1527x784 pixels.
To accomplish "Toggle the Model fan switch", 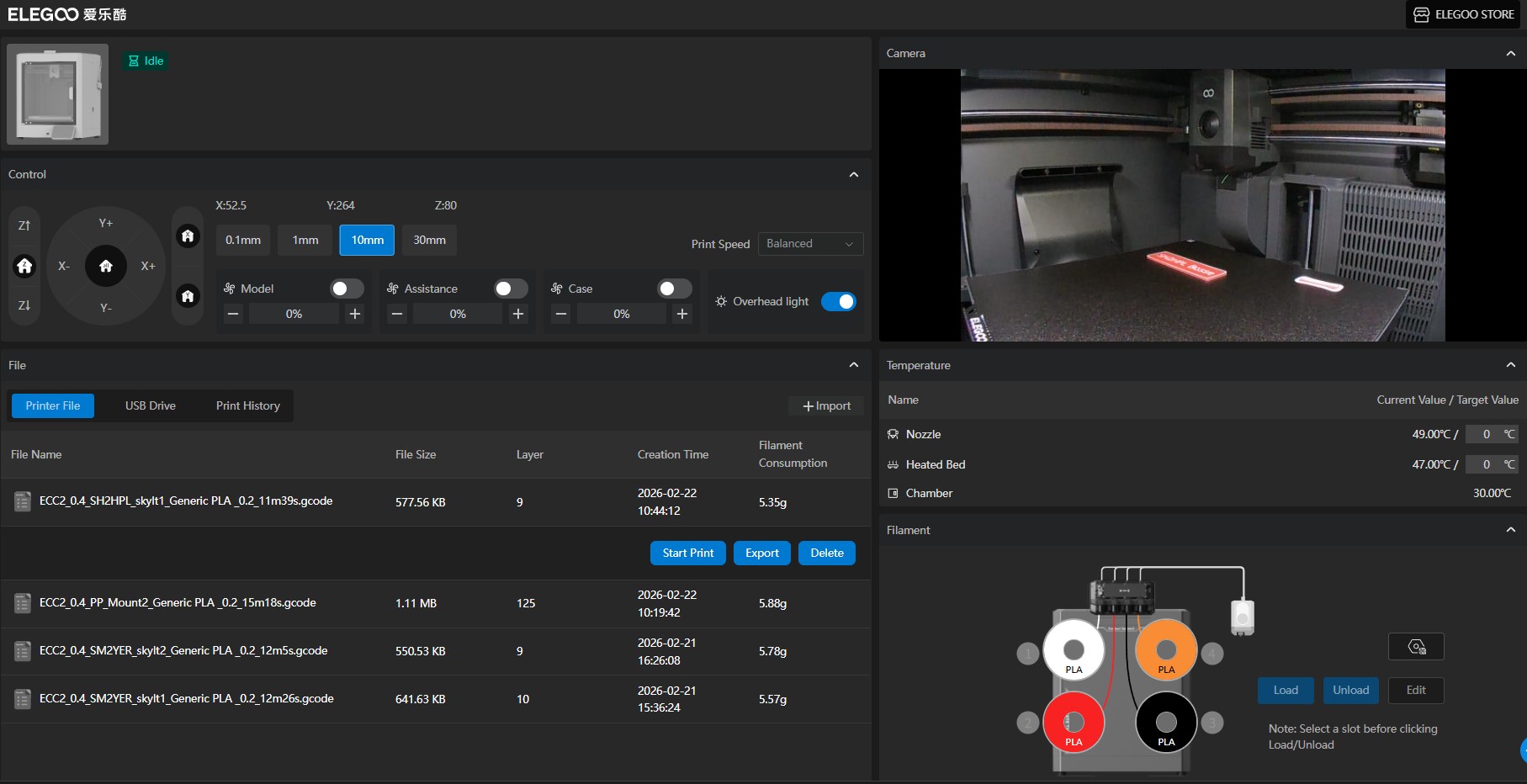I will [347, 289].
